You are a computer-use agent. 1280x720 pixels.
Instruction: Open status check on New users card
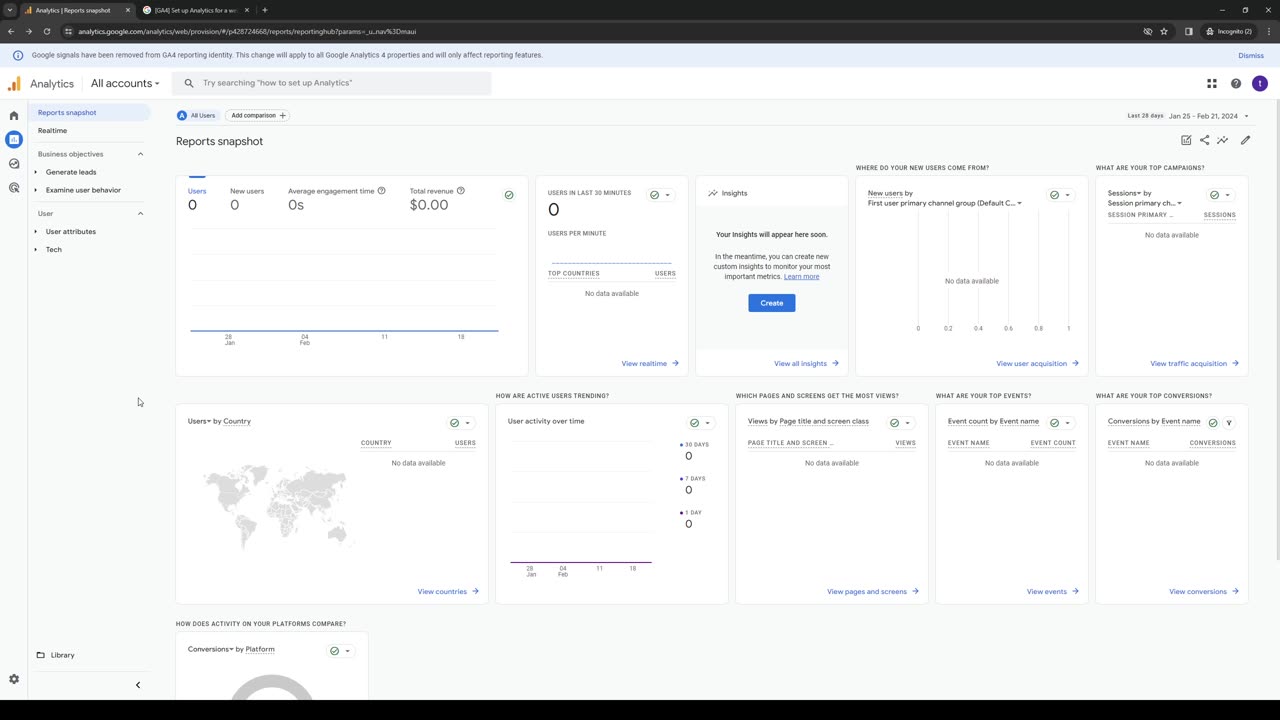click(x=1060, y=195)
